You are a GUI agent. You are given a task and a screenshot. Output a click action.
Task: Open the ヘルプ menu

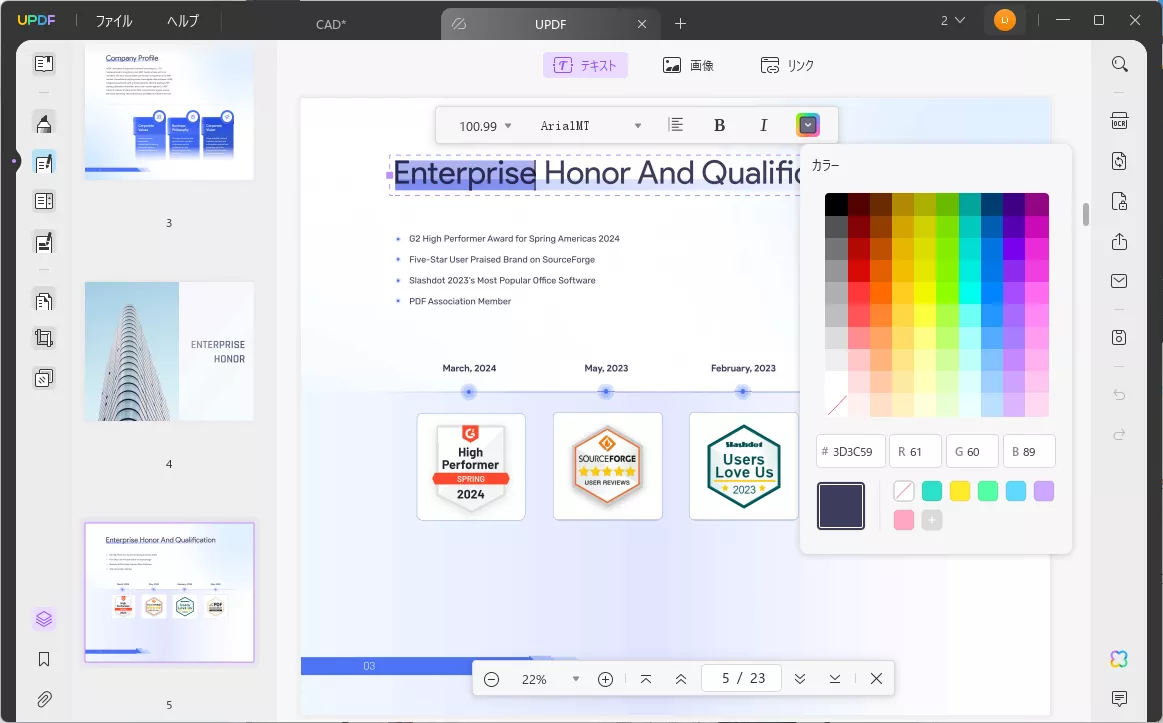[x=182, y=22]
